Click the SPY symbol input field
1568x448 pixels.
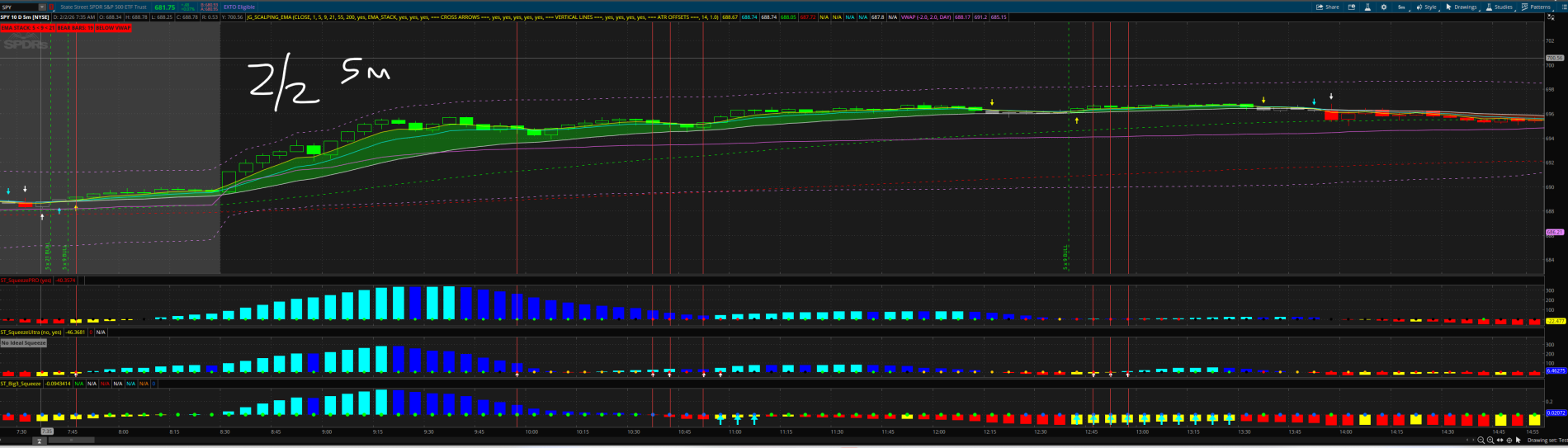(x=19, y=7)
